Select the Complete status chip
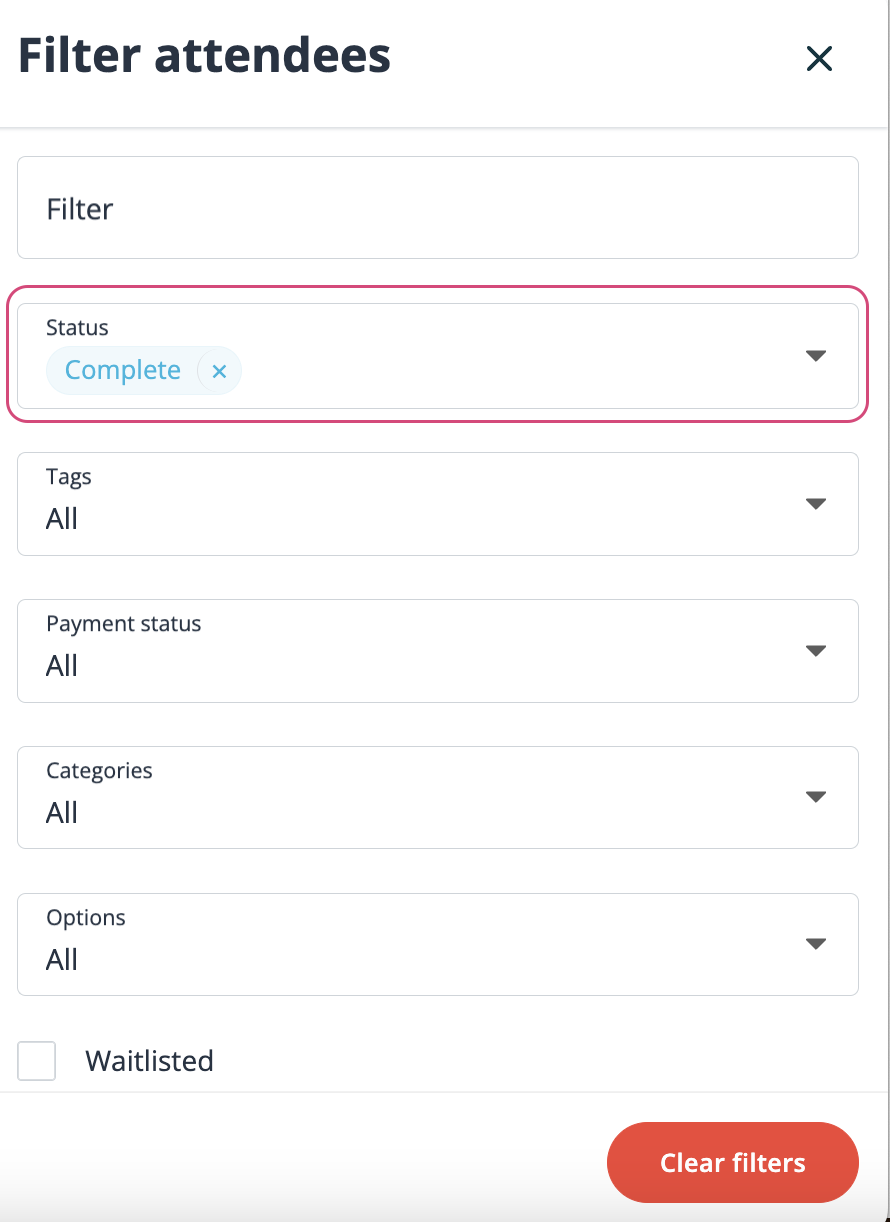Screen dimensions: 890x1222 [123, 371]
